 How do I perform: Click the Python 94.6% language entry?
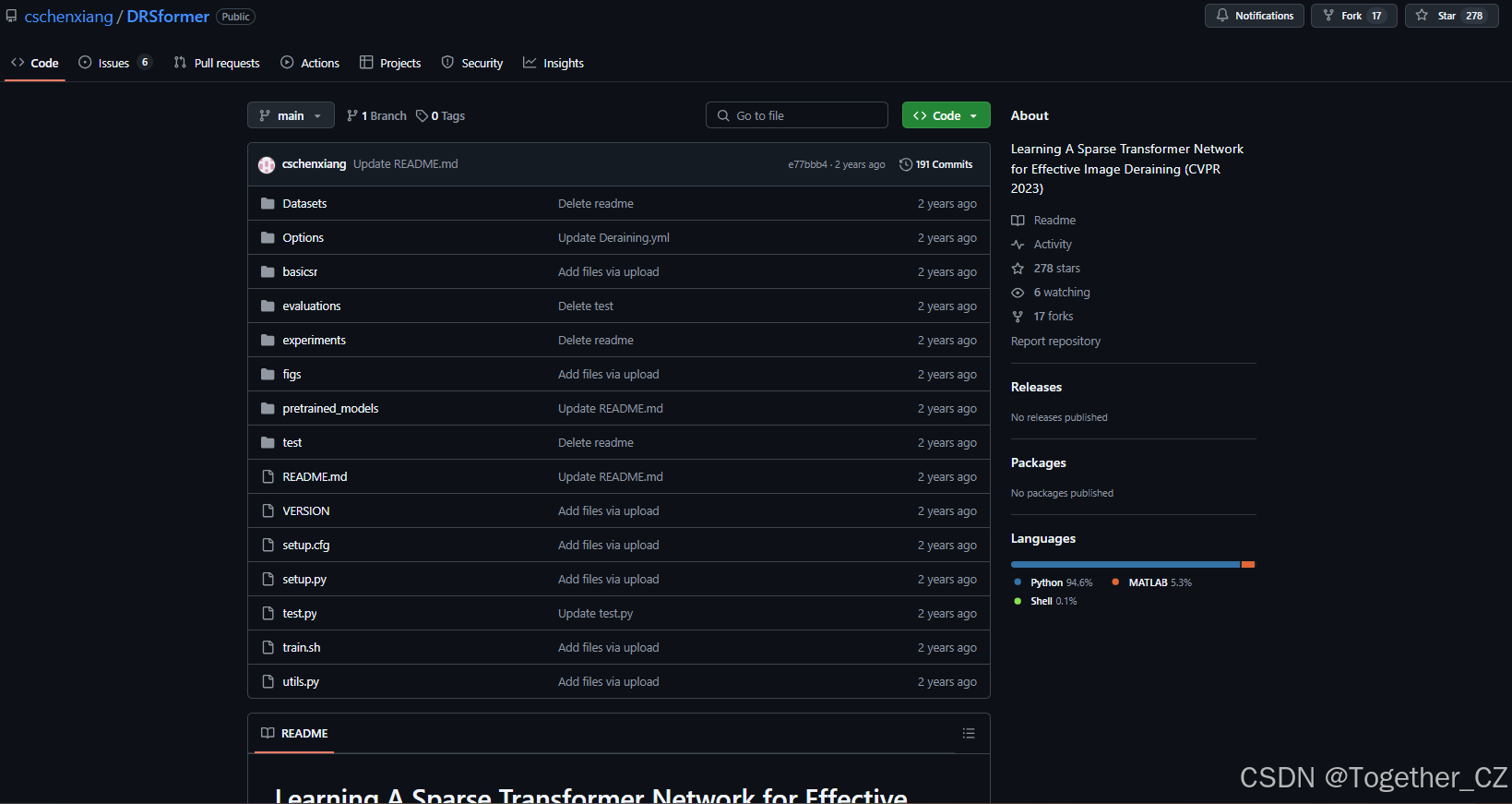click(x=1053, y=582)
